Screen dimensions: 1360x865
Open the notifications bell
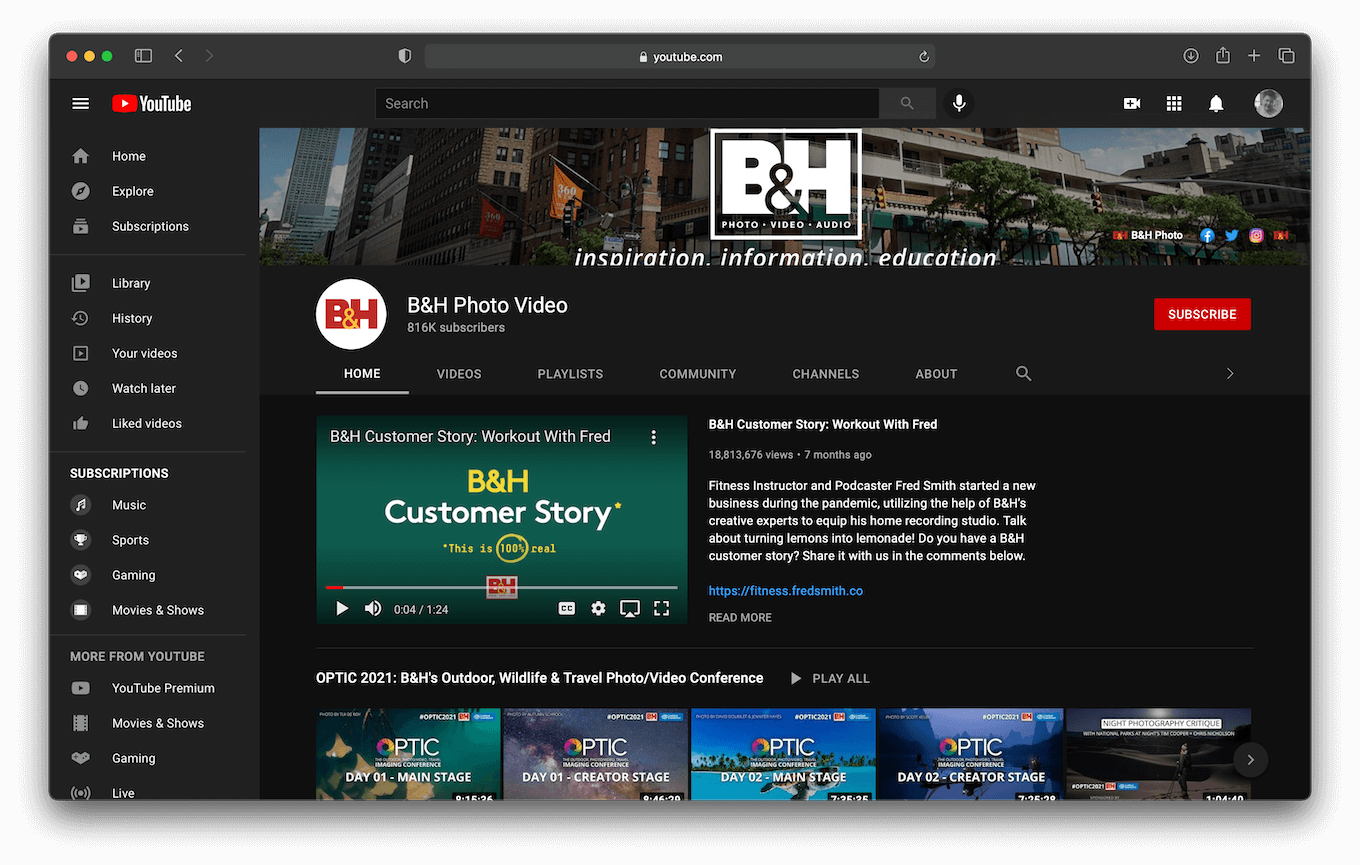1216,104
